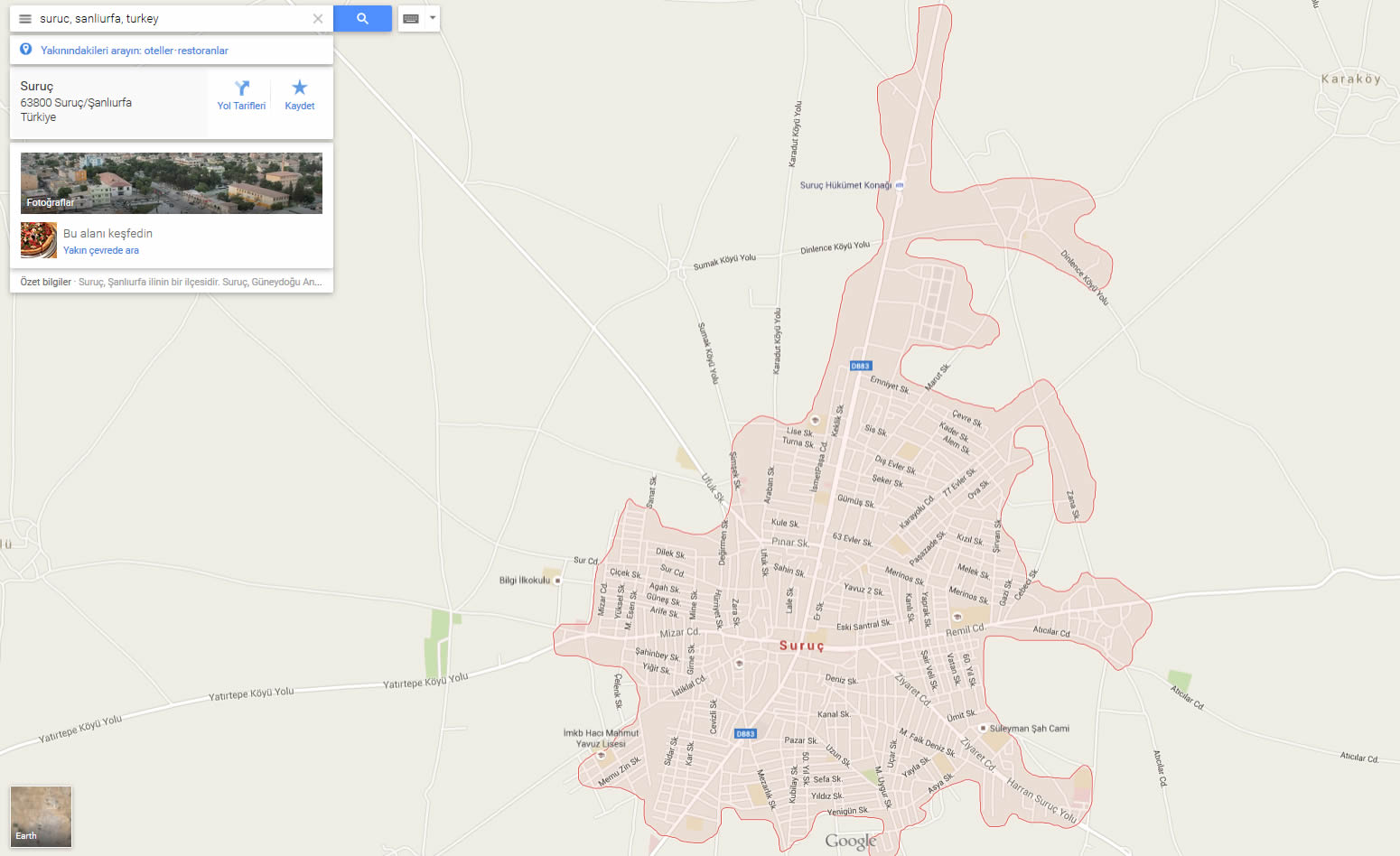Clear the search query with the X
This screenshot has width=1400, height=856.
tap(318, 18)
